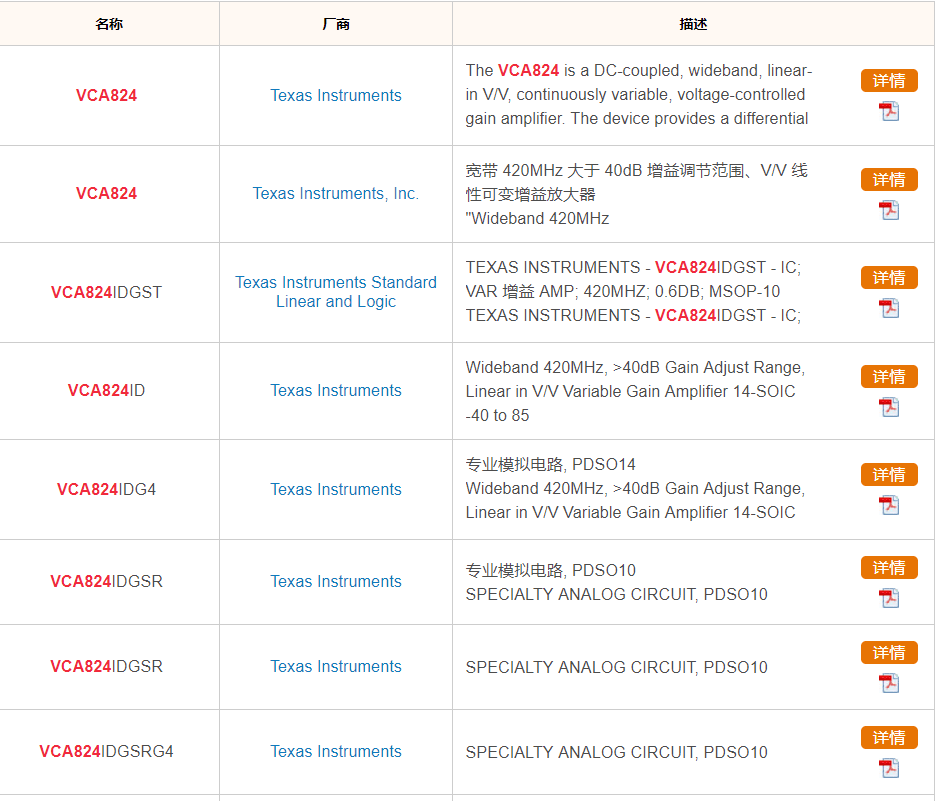Open PDF datasheet icon for VCA824IDGSRG4

click(x=889, y=768)
